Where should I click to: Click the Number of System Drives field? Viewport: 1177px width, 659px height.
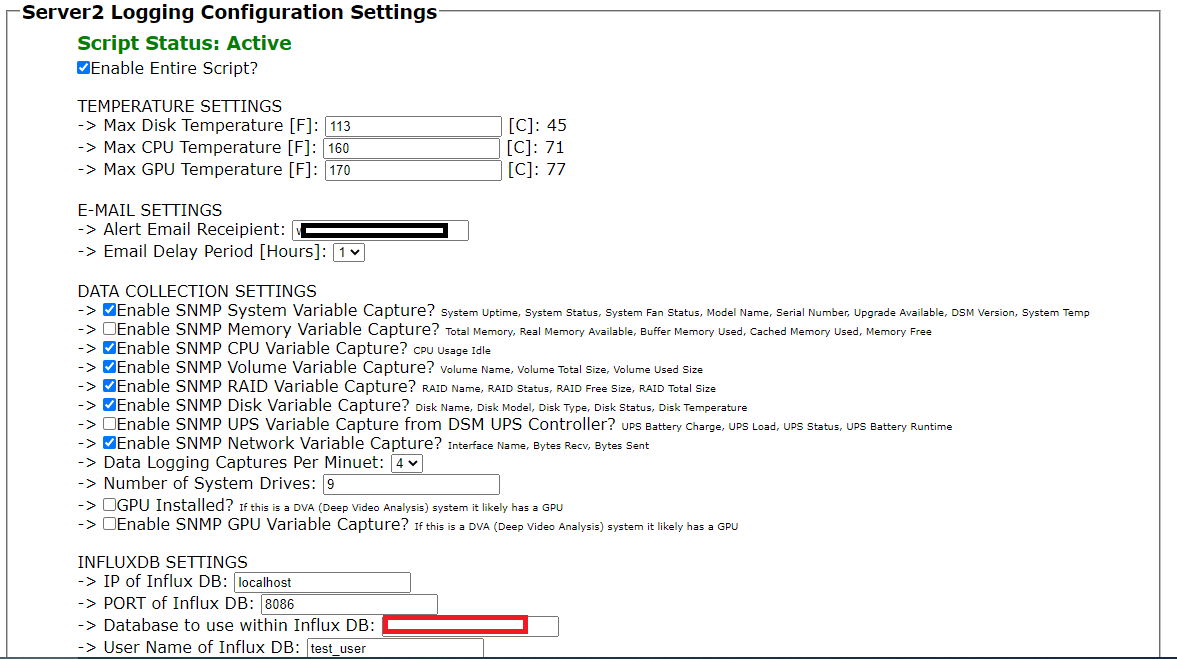[410, 485]
